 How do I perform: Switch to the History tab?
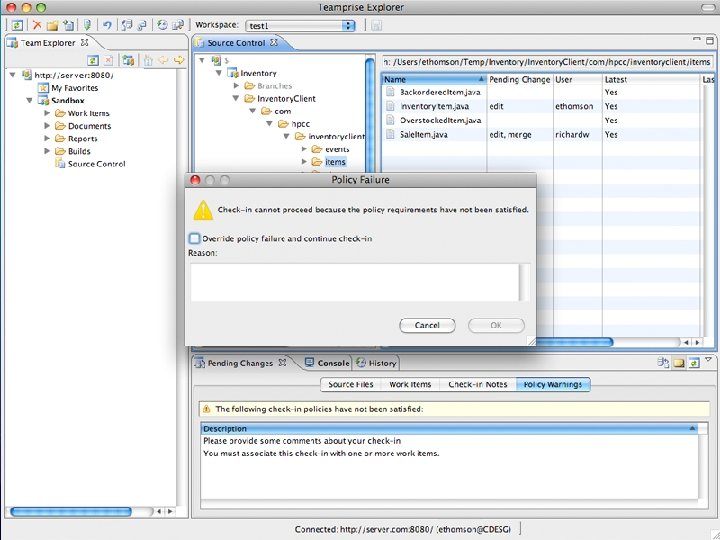pyautogui.click(x=377, y=363)
